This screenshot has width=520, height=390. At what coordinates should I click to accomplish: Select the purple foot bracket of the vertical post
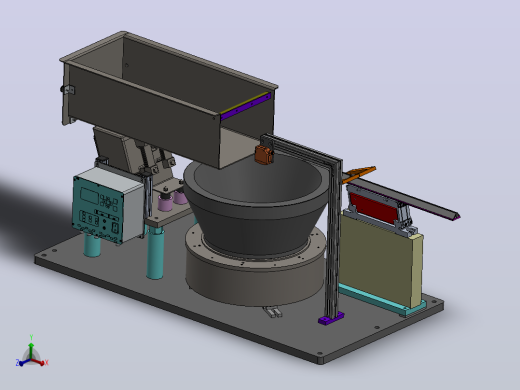(331, 318)
